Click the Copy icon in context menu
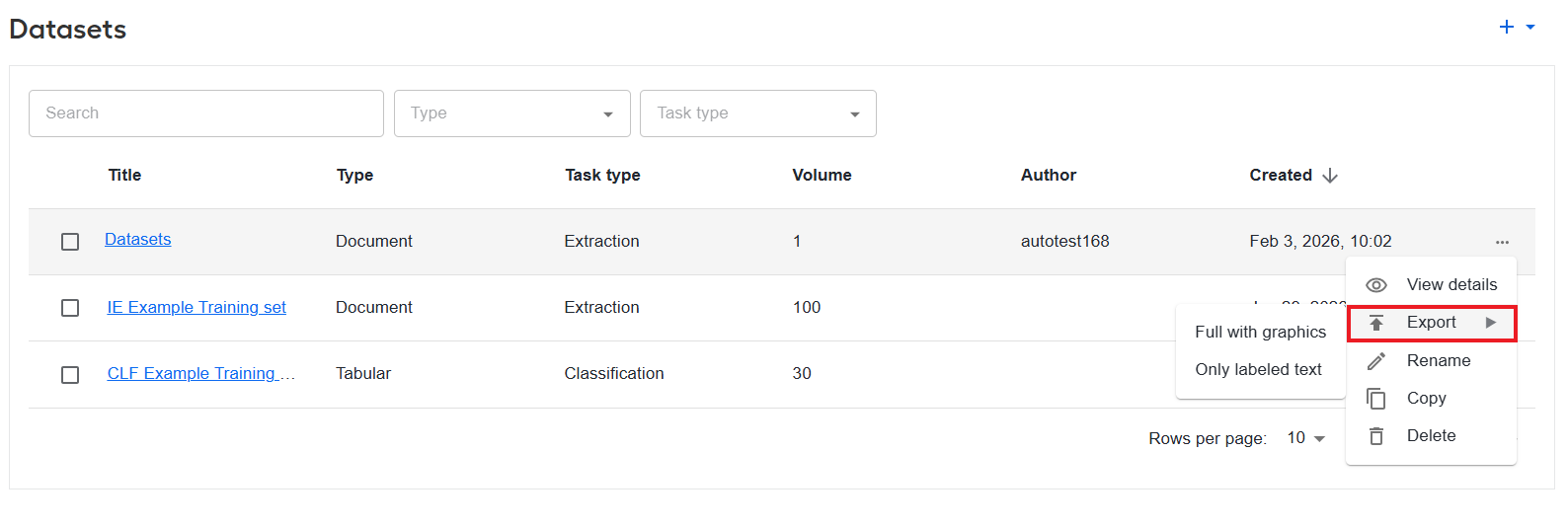1568x527 pixels. click(x=1376, y=399)
